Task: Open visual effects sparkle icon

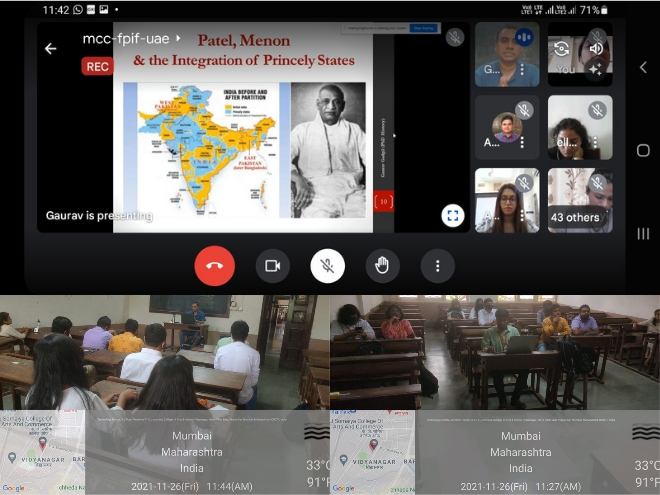Action: pyautogui.click(x=595, y=69)
